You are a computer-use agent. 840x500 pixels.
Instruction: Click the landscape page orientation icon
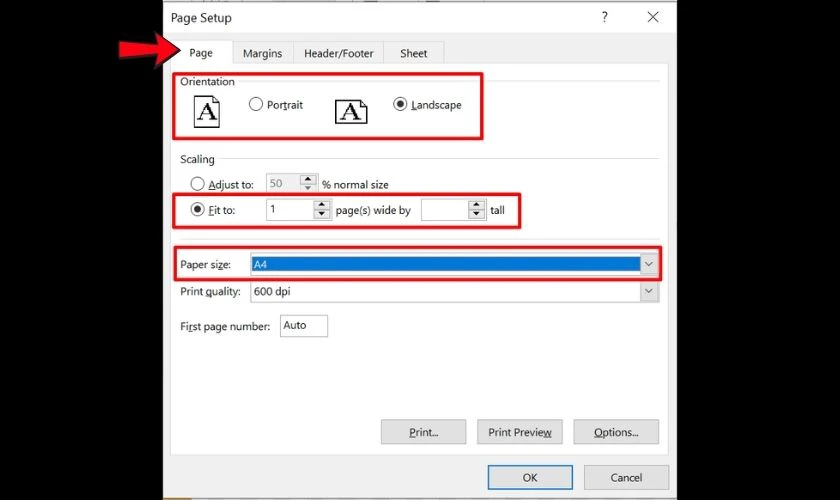(x=350, y=111)
